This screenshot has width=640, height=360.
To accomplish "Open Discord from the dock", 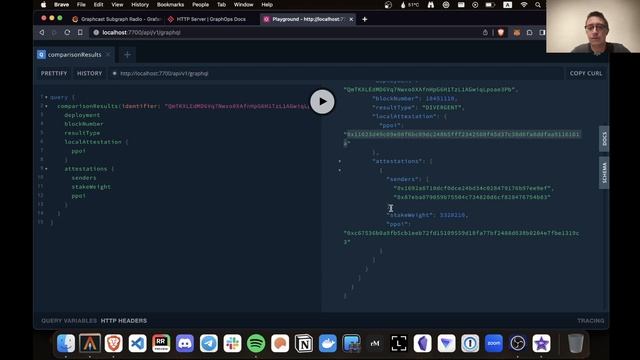I will (185, 343).
